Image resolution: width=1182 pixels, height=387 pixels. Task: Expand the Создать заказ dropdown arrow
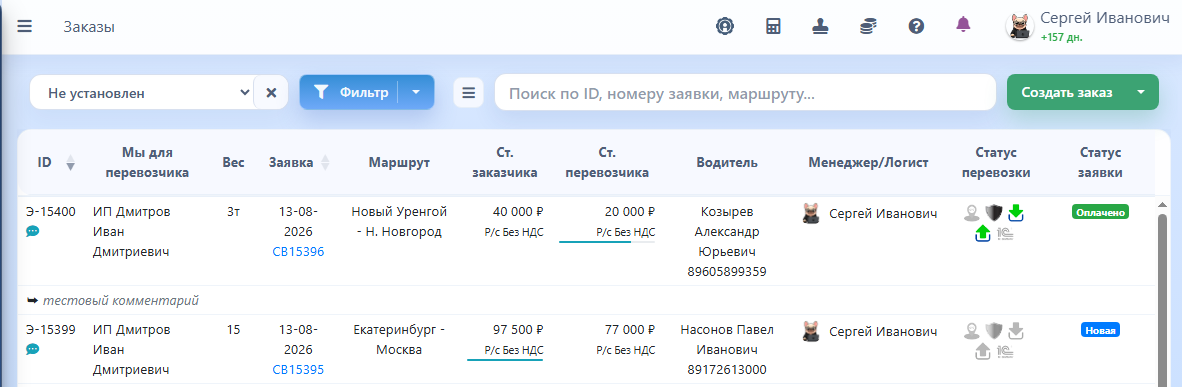(x=1141, y=92)
